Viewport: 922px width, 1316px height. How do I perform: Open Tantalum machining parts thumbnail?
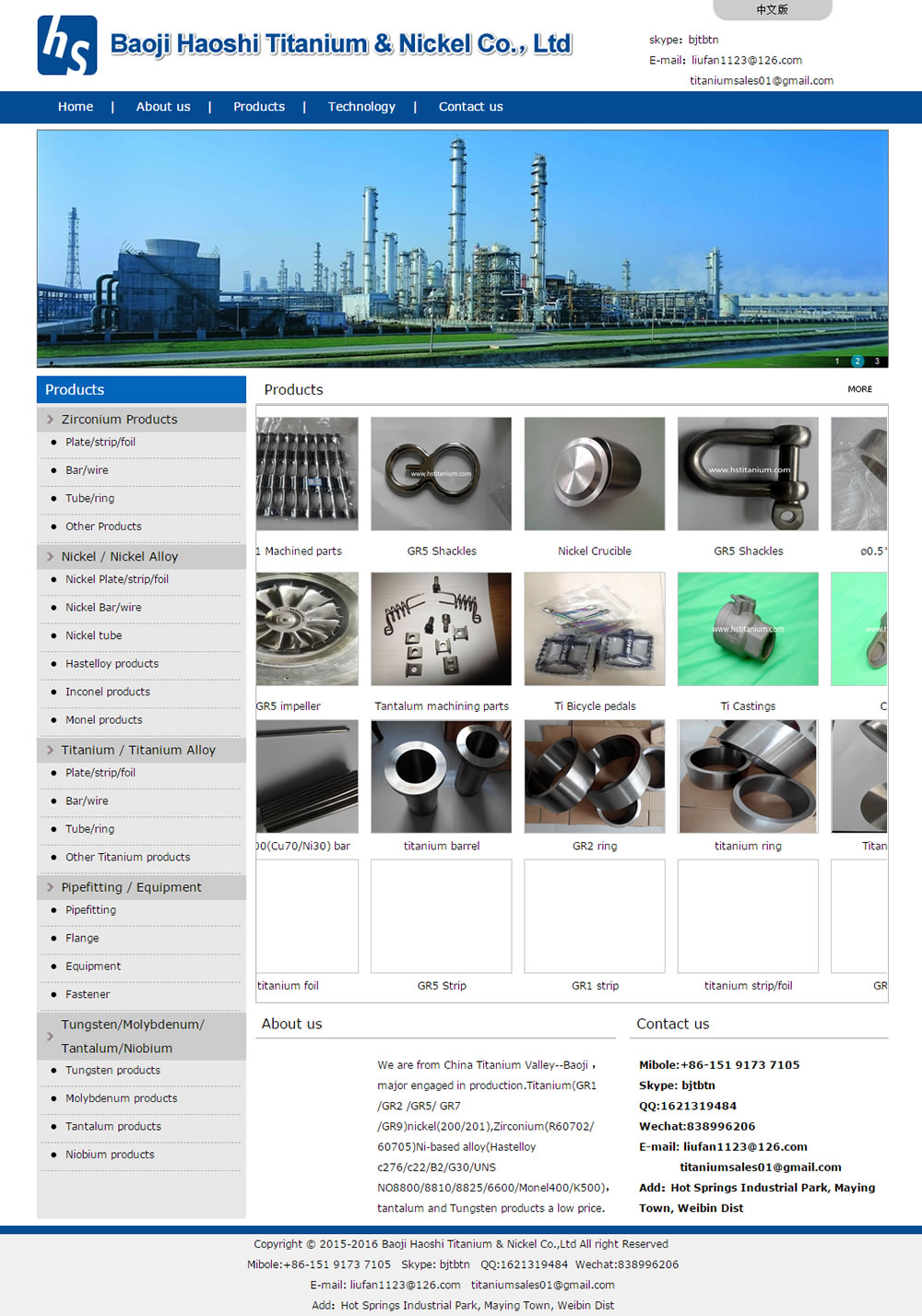click(442, 629)
